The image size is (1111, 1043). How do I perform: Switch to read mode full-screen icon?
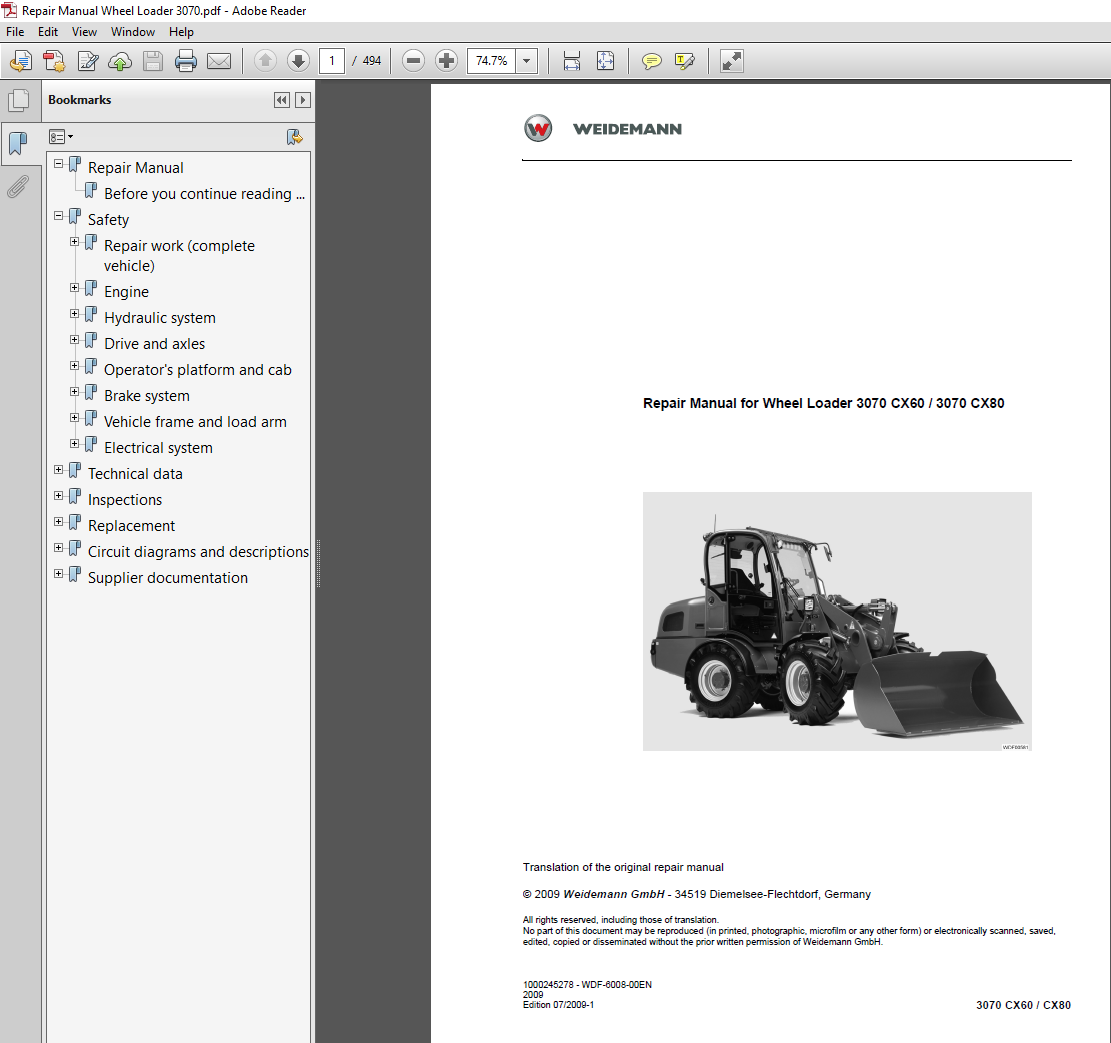click(x=732, y=62)
